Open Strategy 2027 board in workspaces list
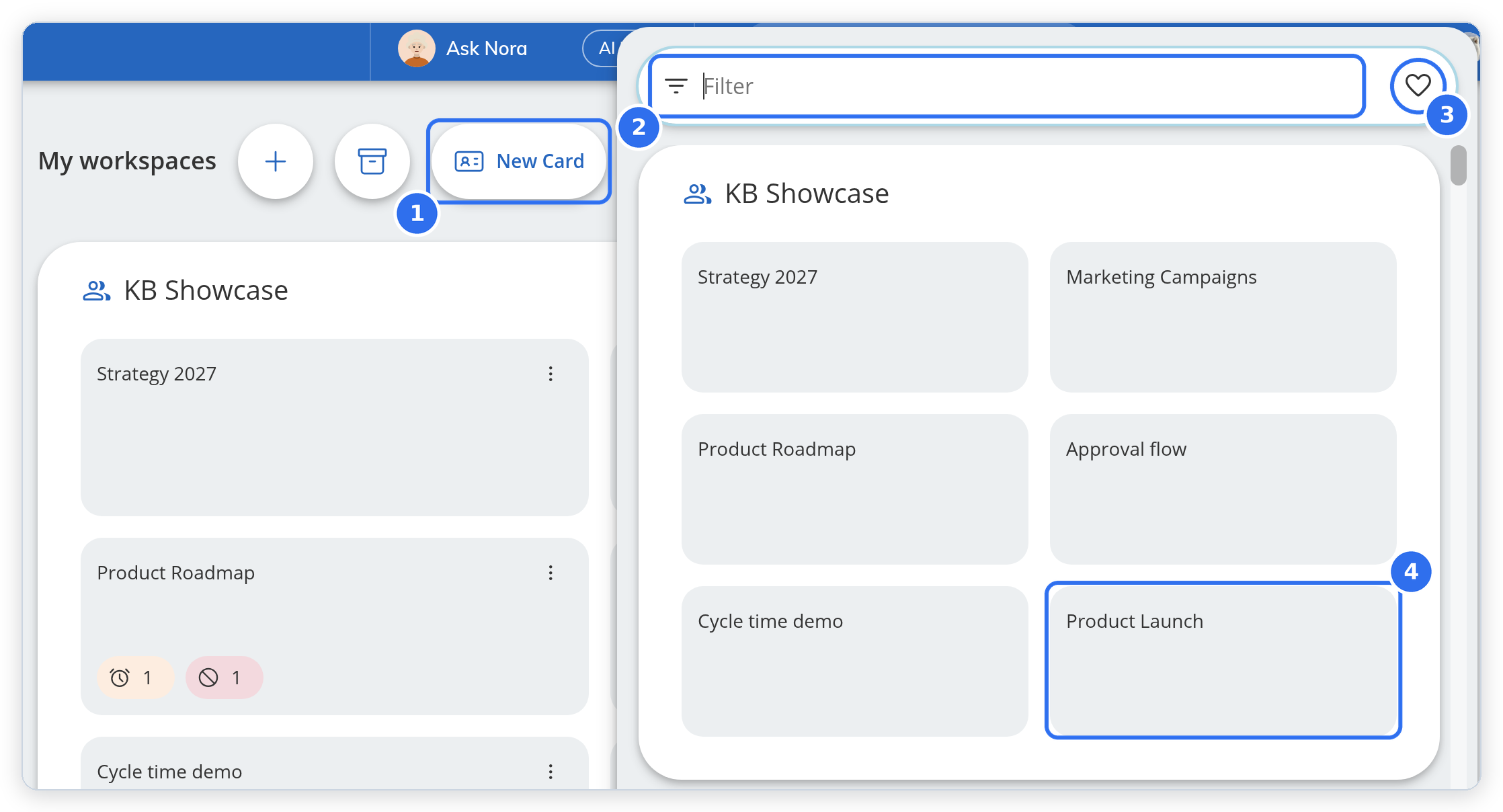Viewport: 1503px width, 812px height. [x=334, y=428]
